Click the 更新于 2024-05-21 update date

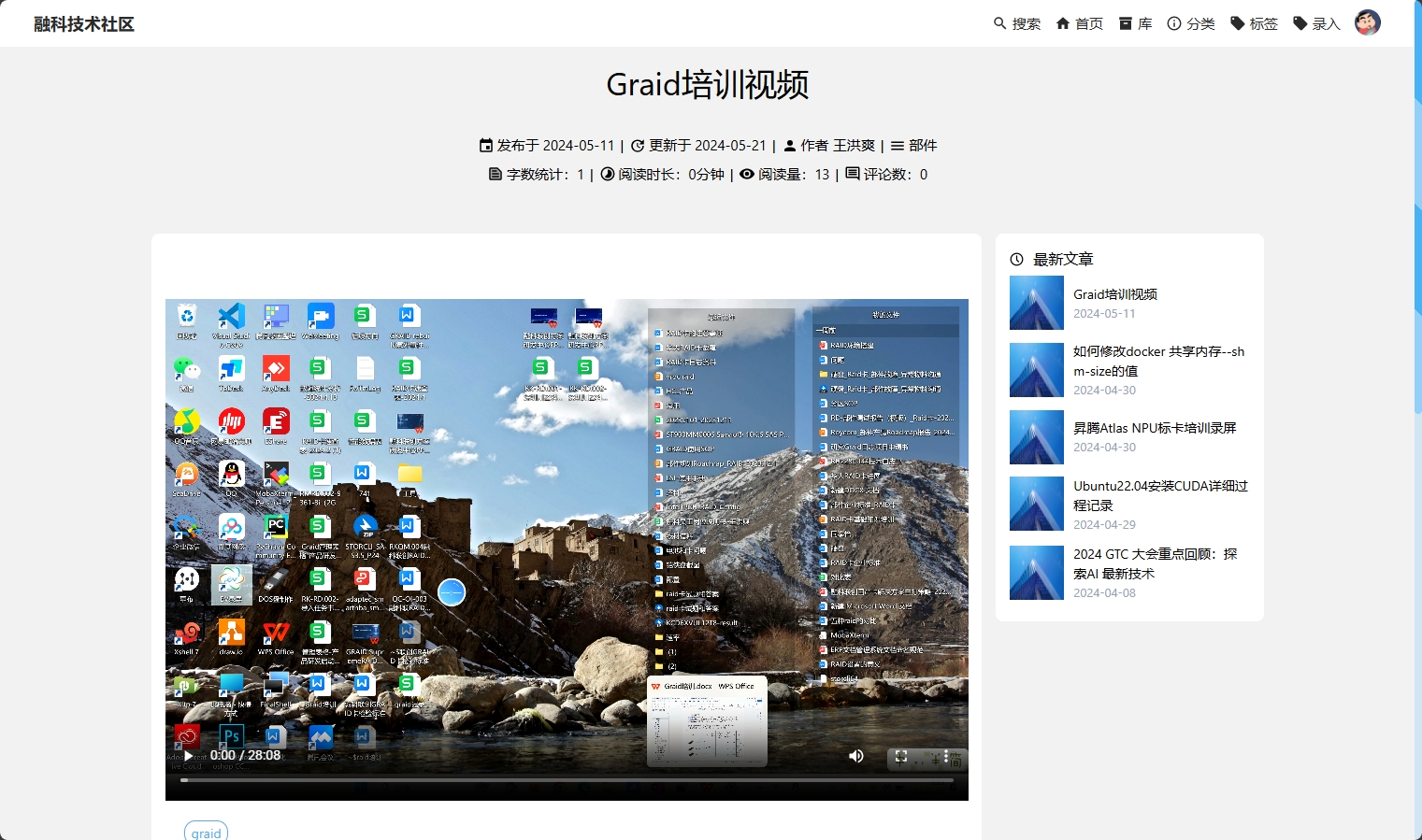coord(698,146)
